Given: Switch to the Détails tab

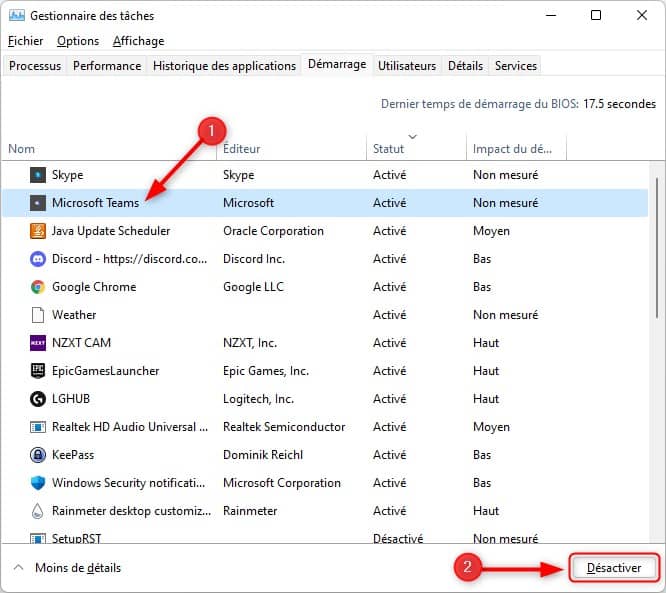Looking at the screenshot, I should 466,66.
